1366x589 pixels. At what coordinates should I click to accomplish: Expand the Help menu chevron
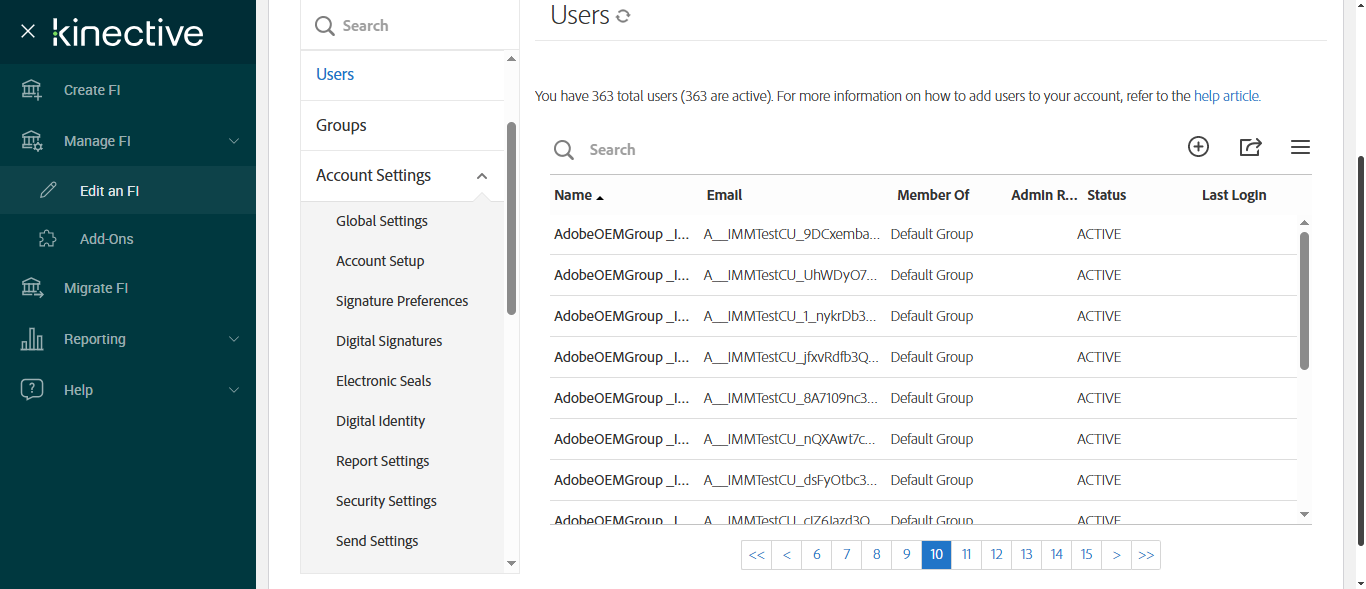tap(234, 390)
